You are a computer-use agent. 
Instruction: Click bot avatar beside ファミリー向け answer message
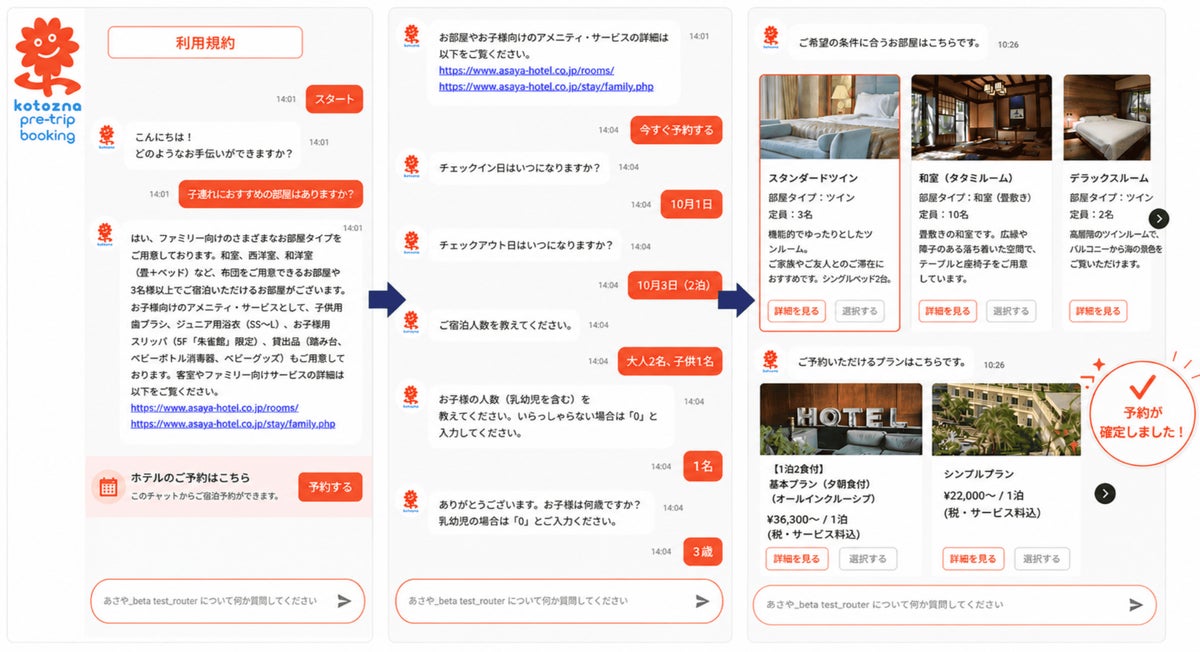click(x=106, y=235)
